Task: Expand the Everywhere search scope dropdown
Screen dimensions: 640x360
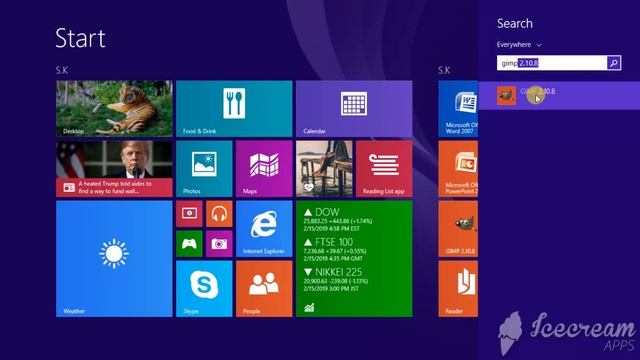Action: [519, 44]
